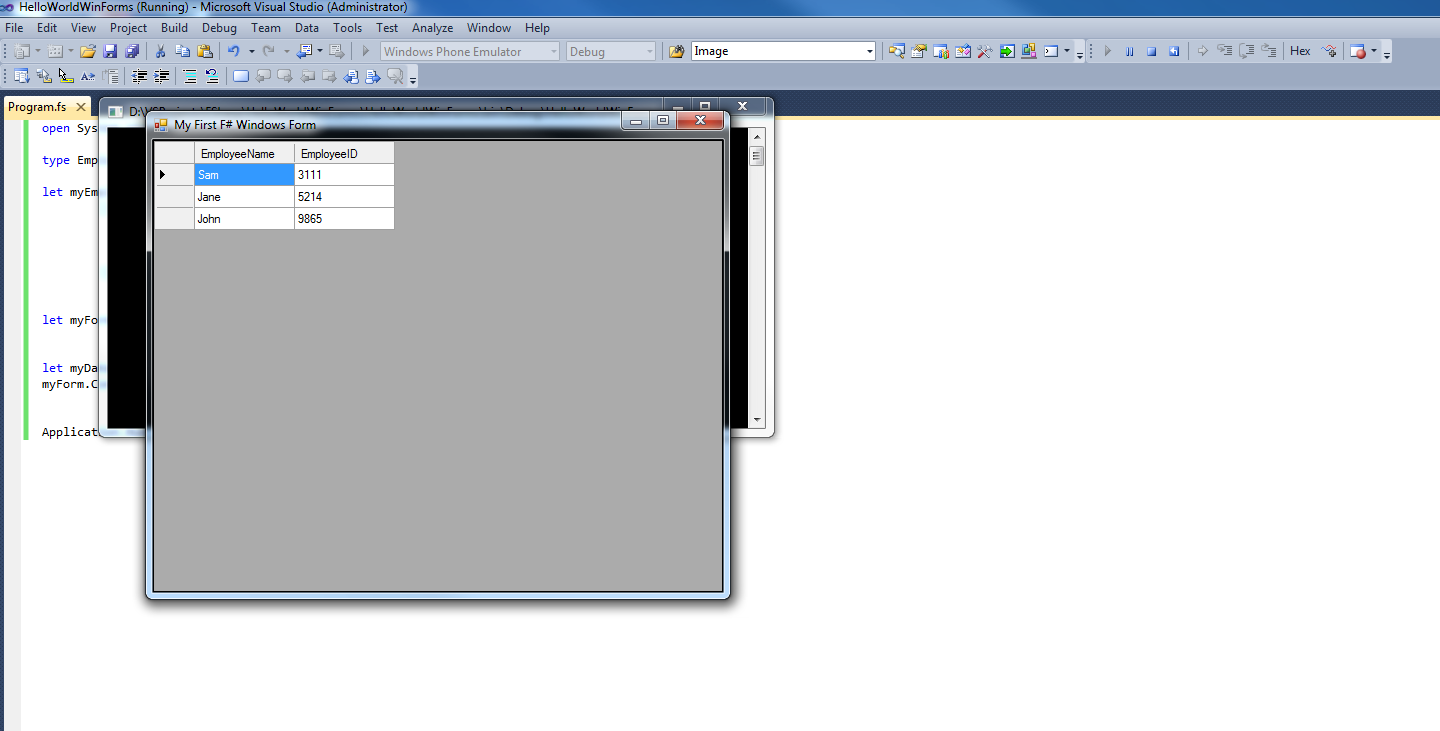Open the Windows Phone Emulator target dropdown
Image resolution: width=1440 pixels, height=731 pixels.
click(553, 50)
